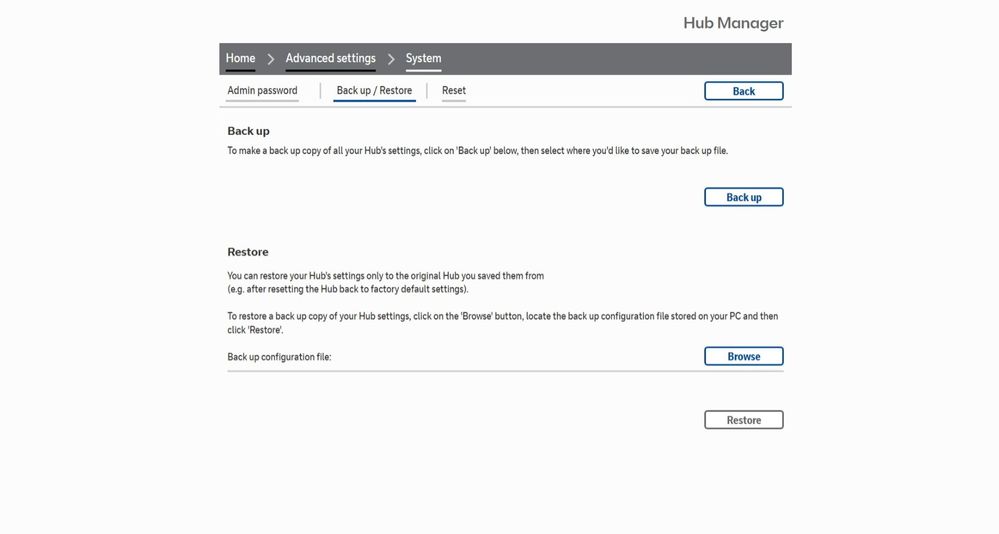Open the Reset tab
This screenshot has height=534, width=999.
coord(454,91)
